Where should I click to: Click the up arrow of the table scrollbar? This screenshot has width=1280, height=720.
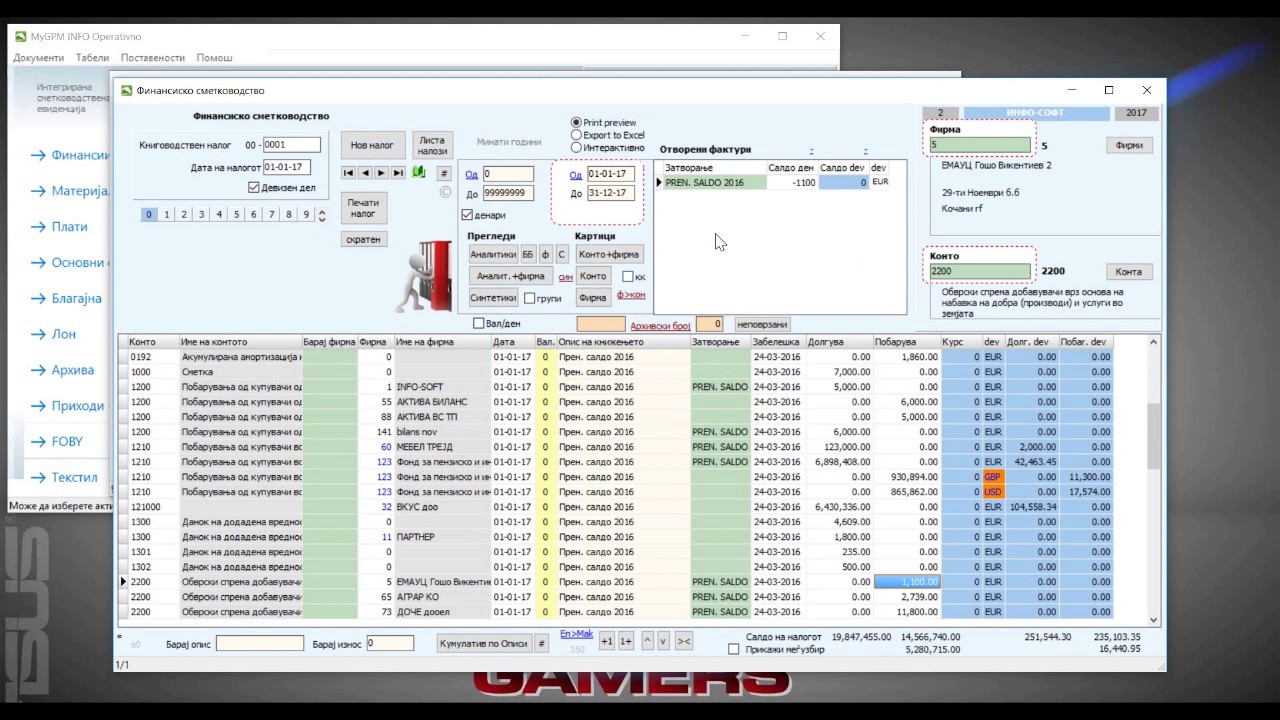pyautogui.click(x=1154, y=342)
